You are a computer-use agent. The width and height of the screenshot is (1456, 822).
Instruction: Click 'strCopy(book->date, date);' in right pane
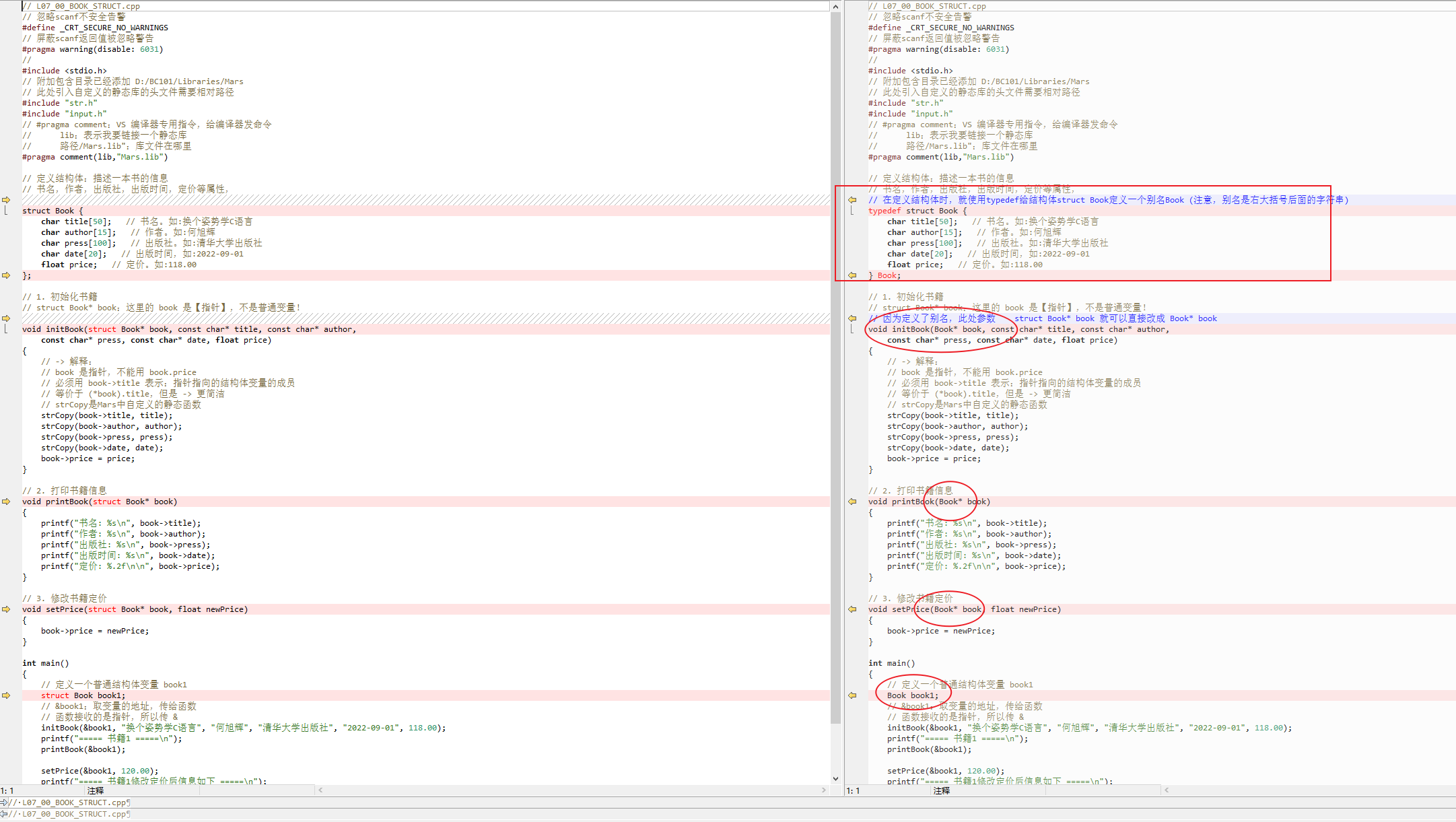pos(948,448)
